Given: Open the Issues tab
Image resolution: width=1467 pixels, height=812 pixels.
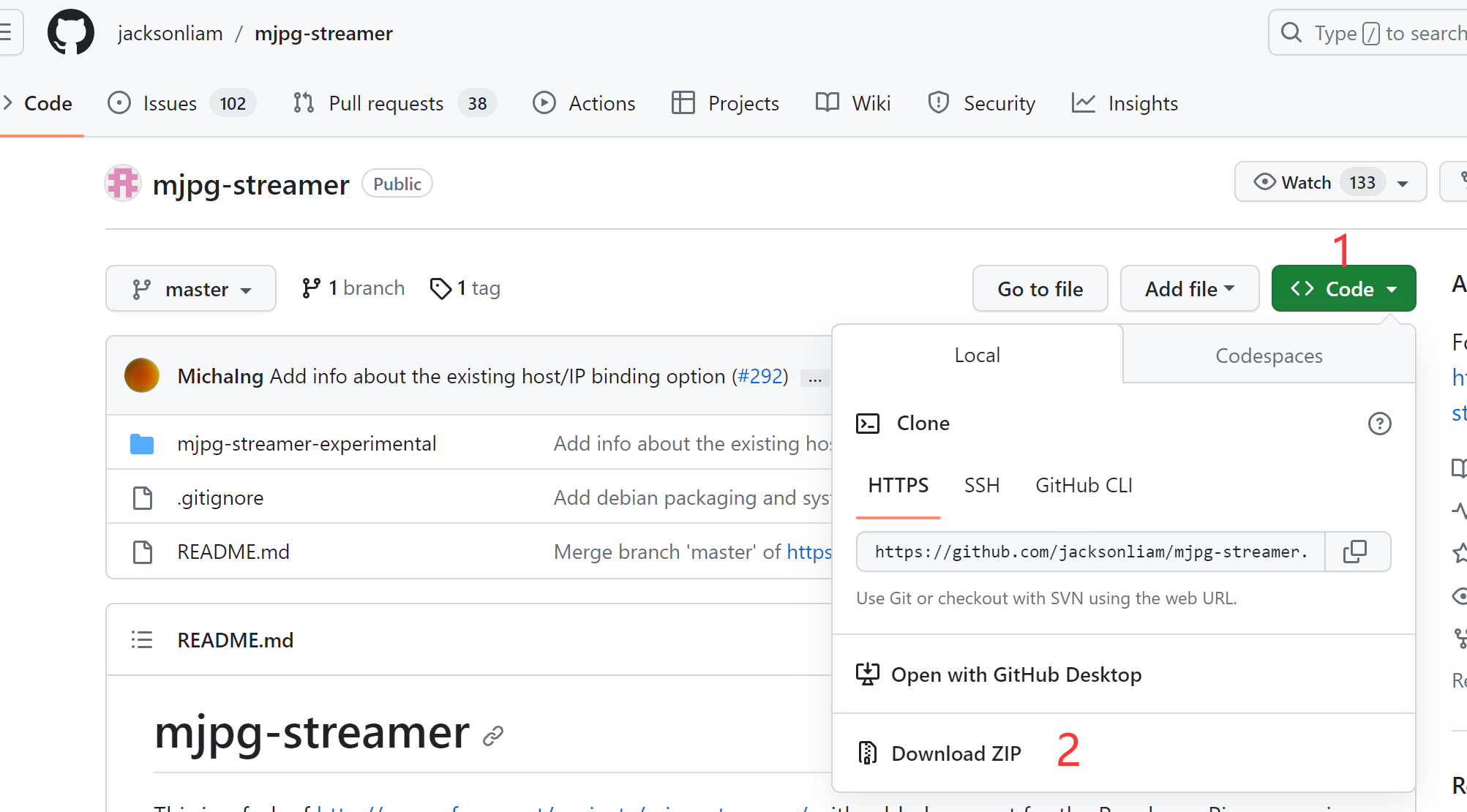Looking at the screenshot, I should [x=181, y=103].
